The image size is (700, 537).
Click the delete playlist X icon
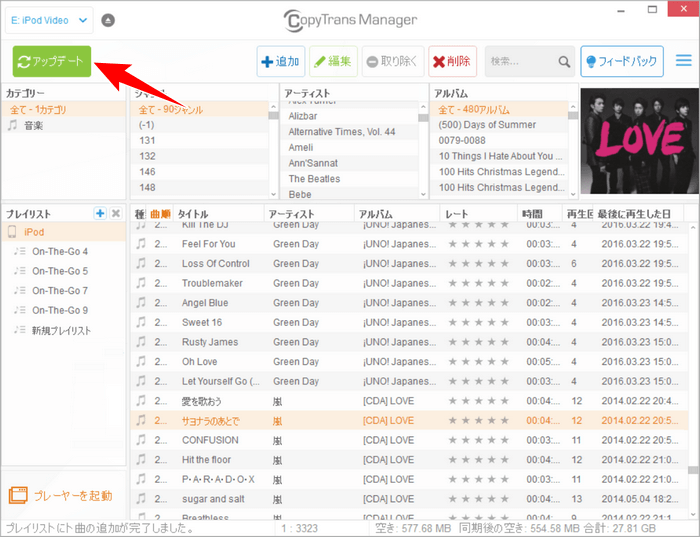pyautogui.click(x=116, y=213)
